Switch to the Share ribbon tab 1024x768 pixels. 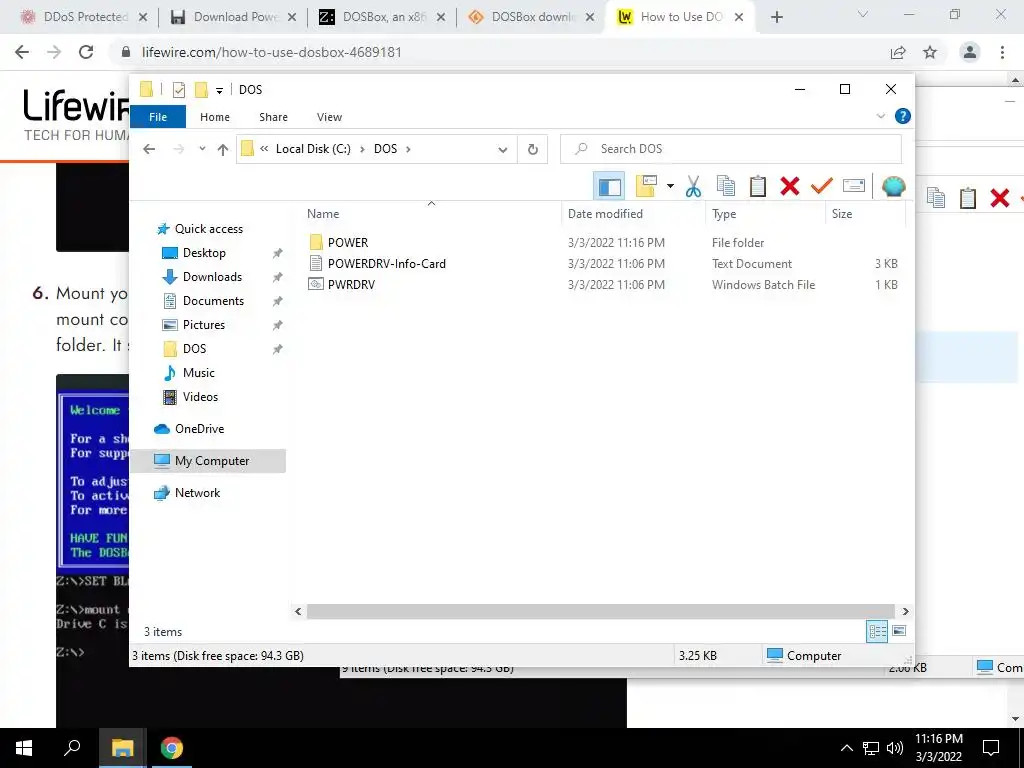tap(273, 117)
